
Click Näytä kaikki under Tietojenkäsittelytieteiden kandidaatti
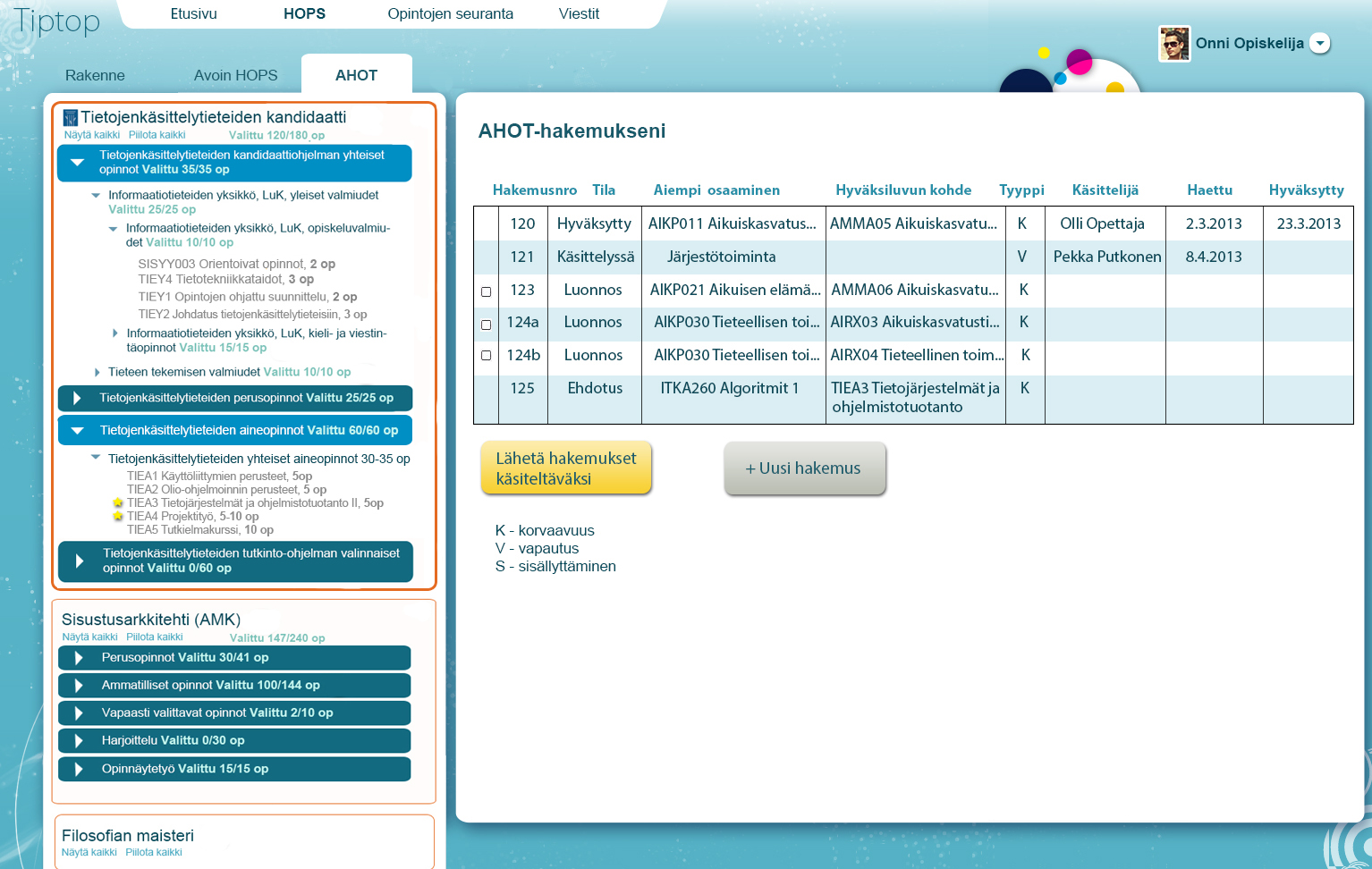coord(92,135)
